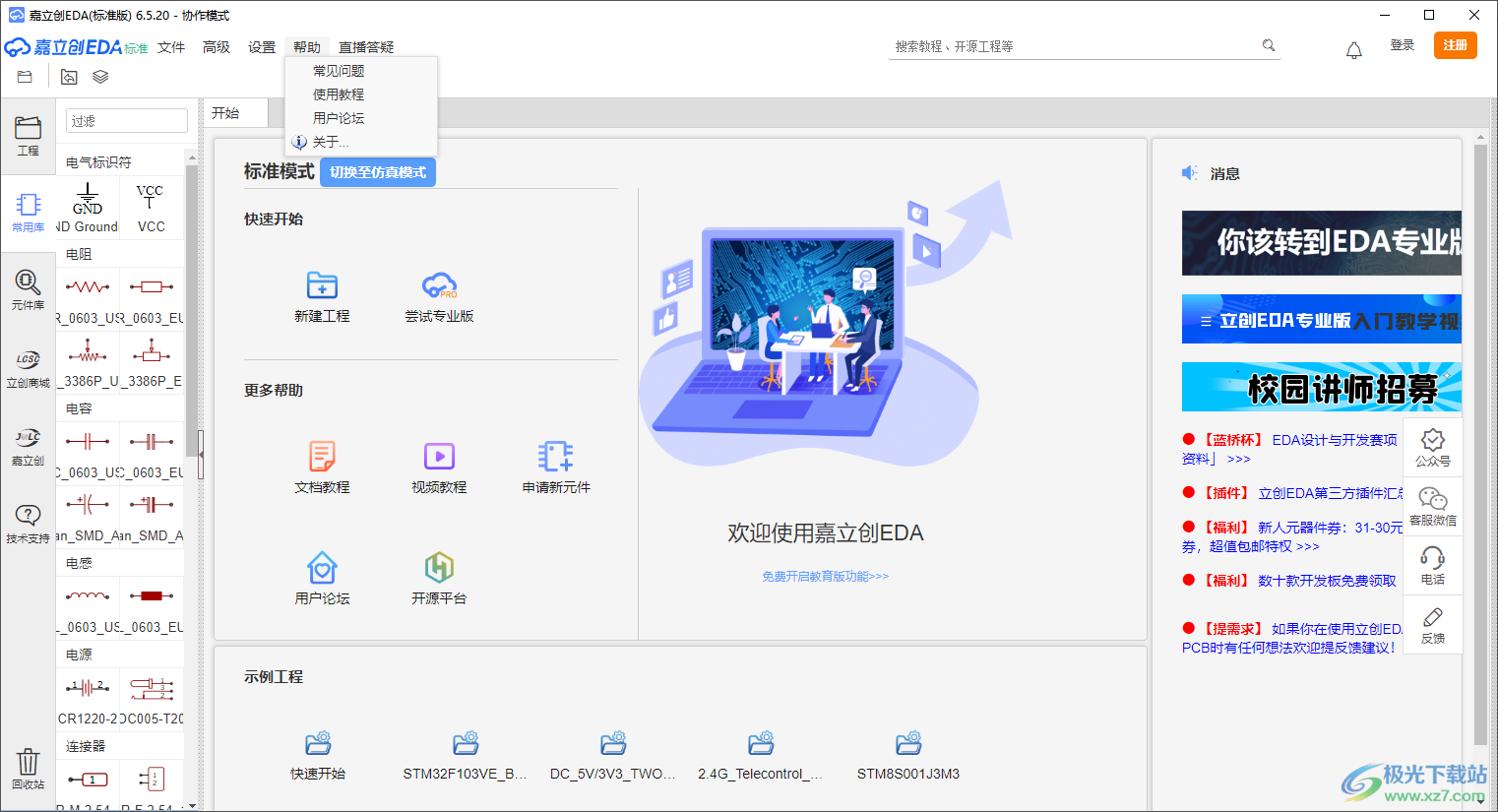Select 使用教程 from the help menu

click(360, 94)
